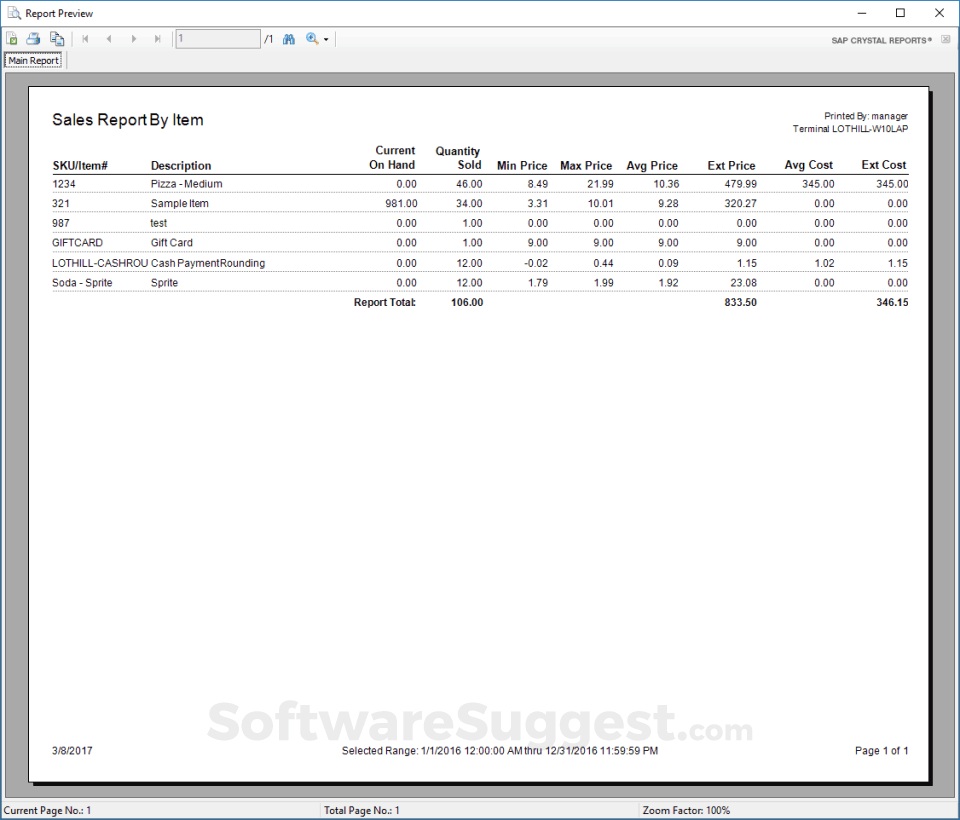
Task: Select the Pizza - Medium description text
Action: 186,184
